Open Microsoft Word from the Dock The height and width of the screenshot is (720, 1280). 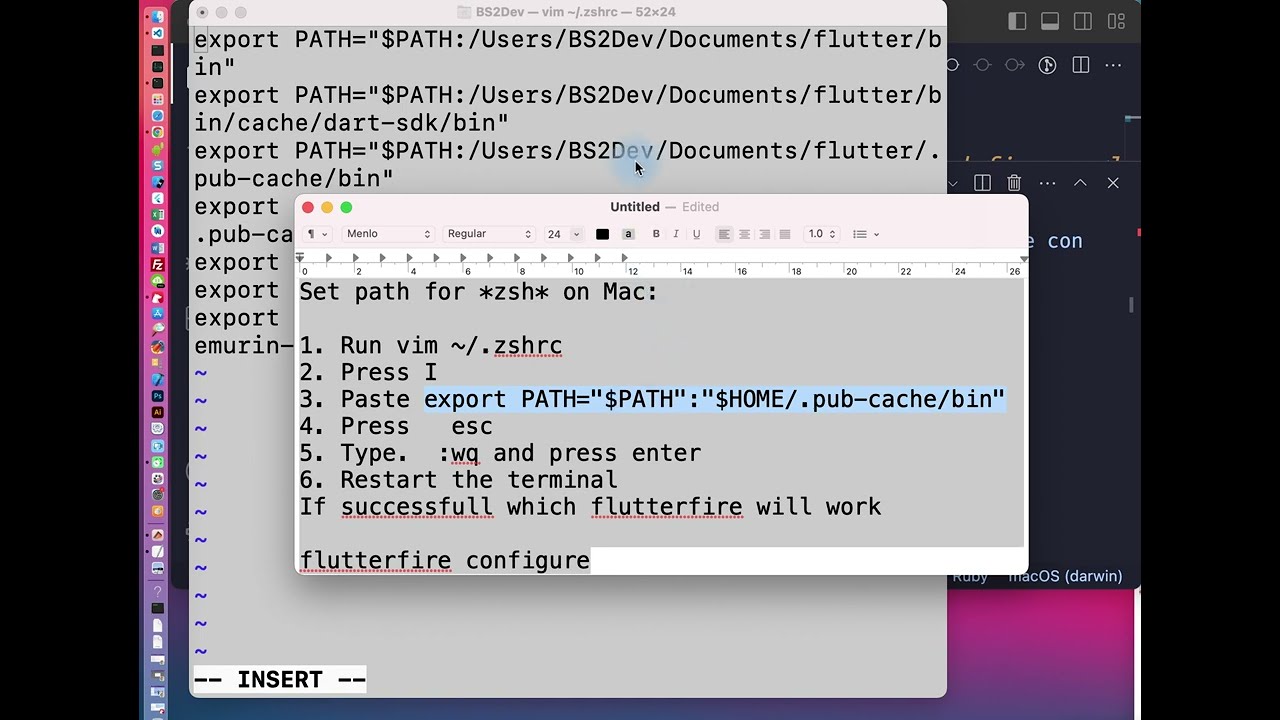(x=157, y=248)
